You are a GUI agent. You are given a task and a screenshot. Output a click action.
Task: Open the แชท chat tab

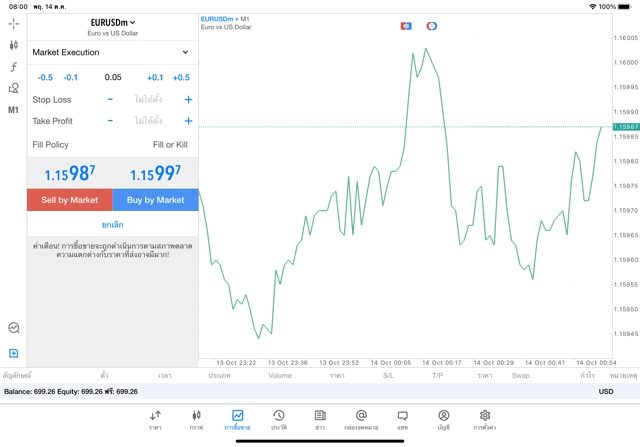(x=402, y=420)
